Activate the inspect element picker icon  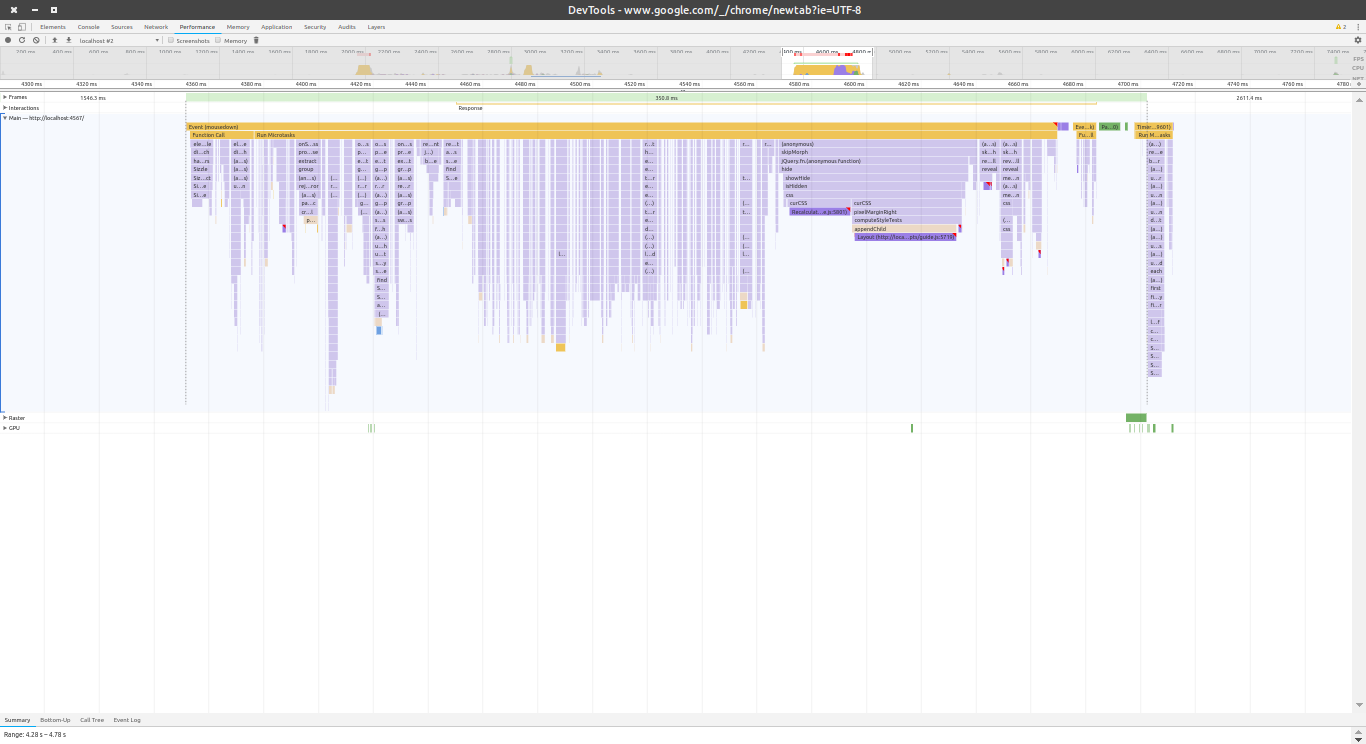8,27
